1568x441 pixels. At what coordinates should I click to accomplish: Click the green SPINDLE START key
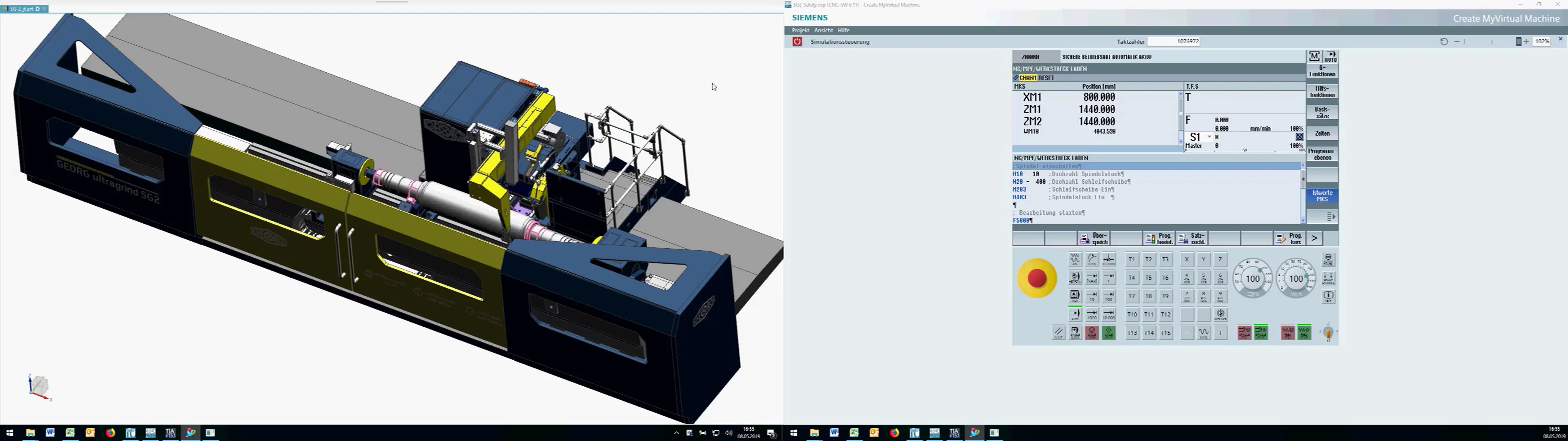click(1261, 332)
